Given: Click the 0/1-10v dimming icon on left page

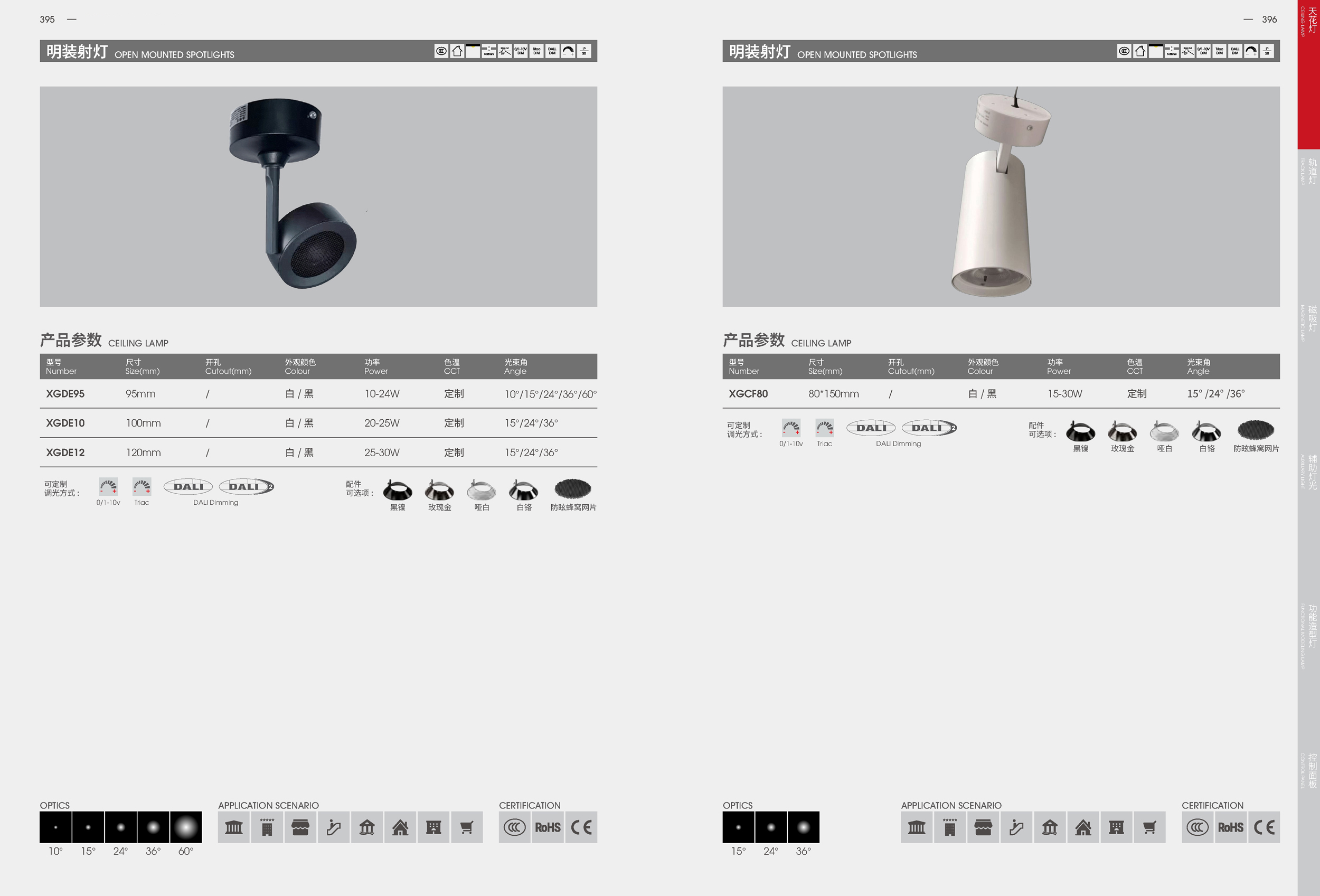Looking at the screenshot, I should pyautogui.click(x=108, y=487).
